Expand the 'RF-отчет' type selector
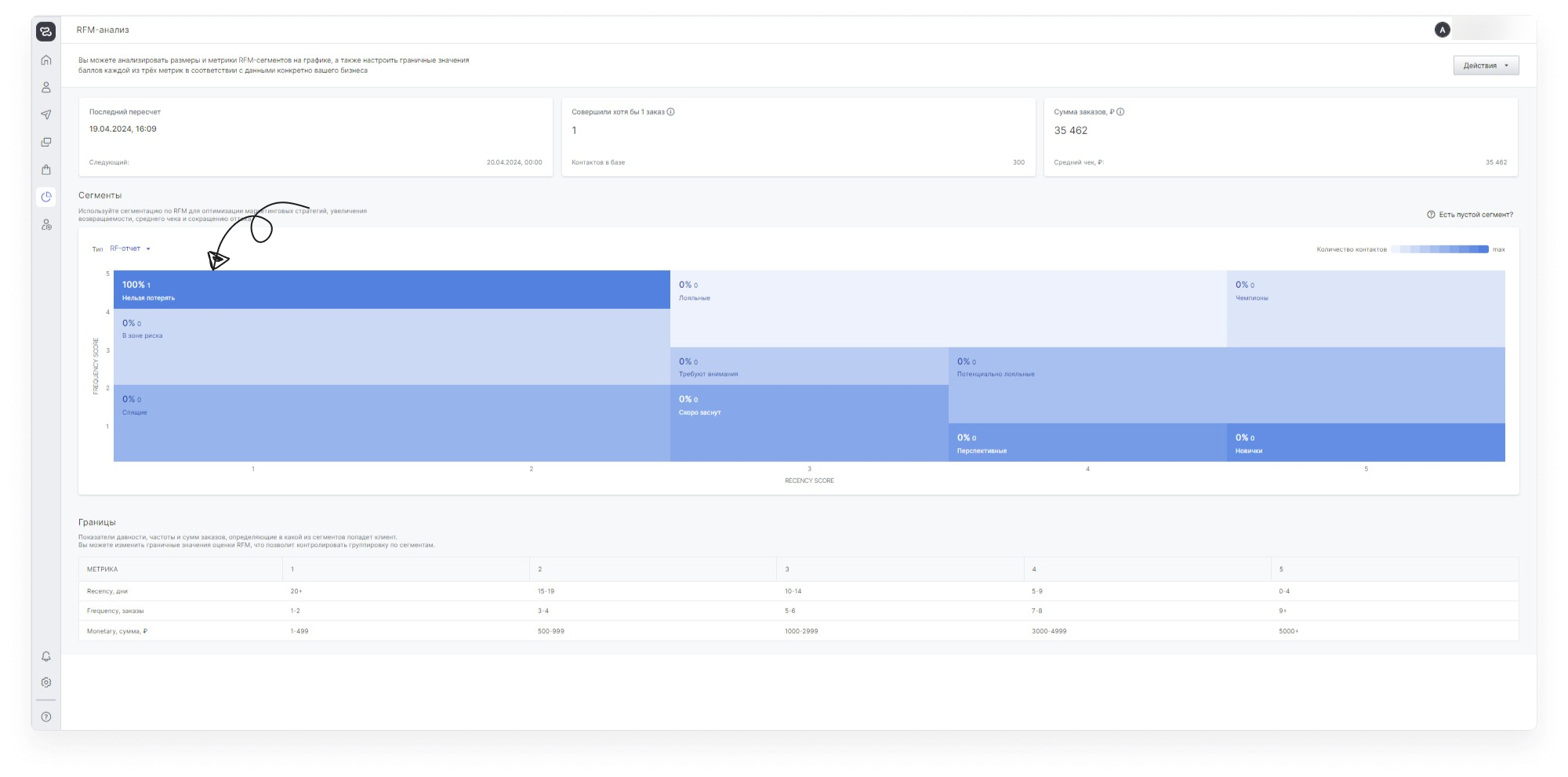 129,249
